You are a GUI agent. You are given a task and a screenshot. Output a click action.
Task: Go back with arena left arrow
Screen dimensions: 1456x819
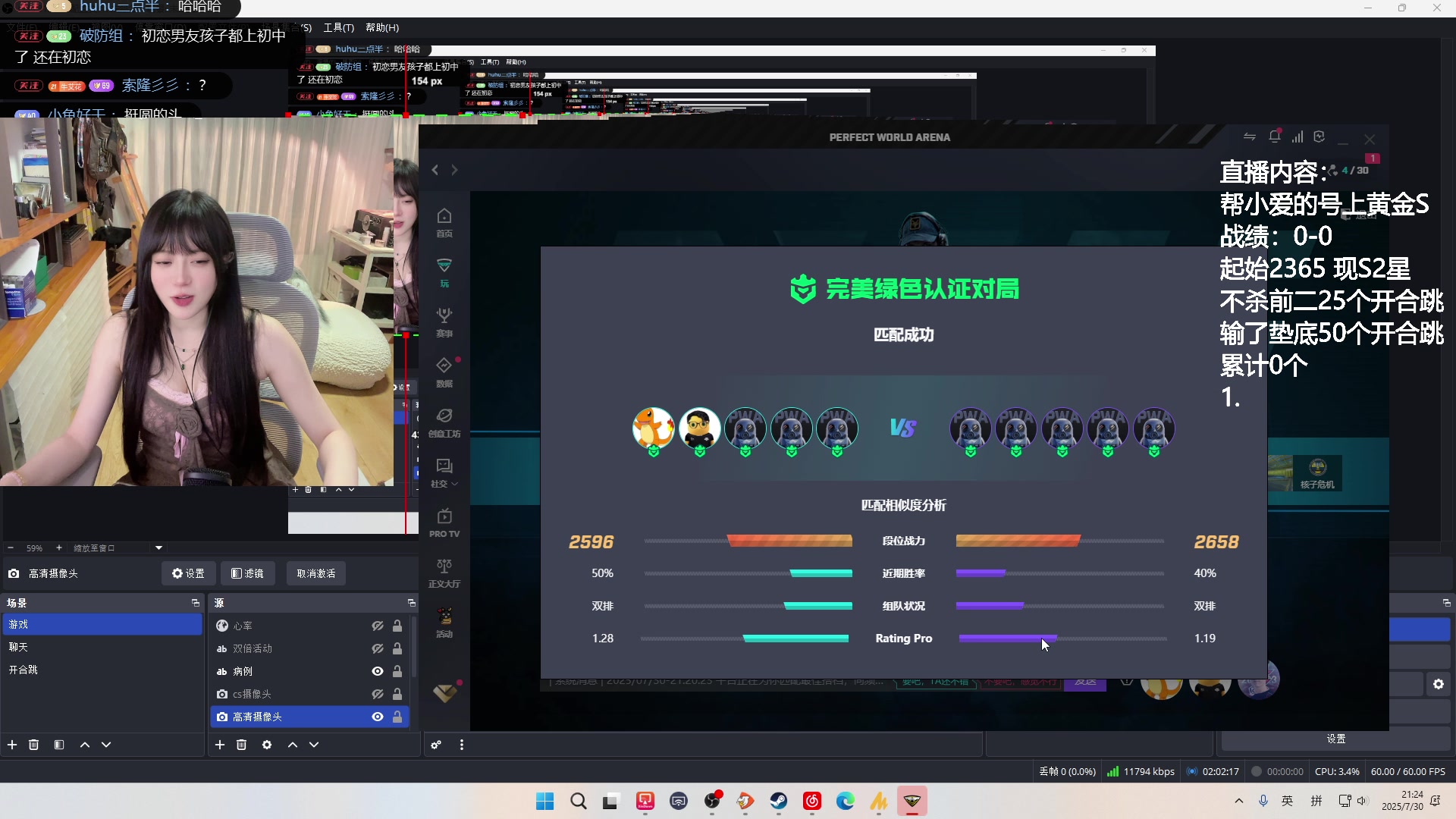[x=435, y=170]
